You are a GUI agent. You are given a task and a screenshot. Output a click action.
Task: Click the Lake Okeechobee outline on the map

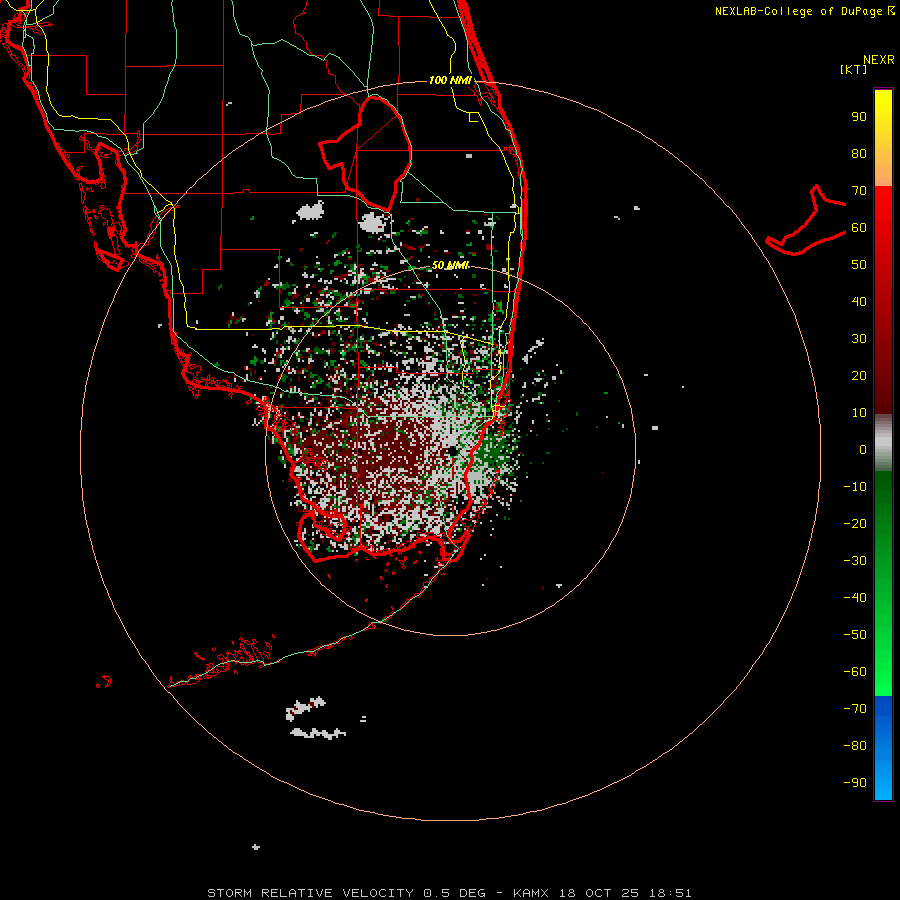(365, 154)
